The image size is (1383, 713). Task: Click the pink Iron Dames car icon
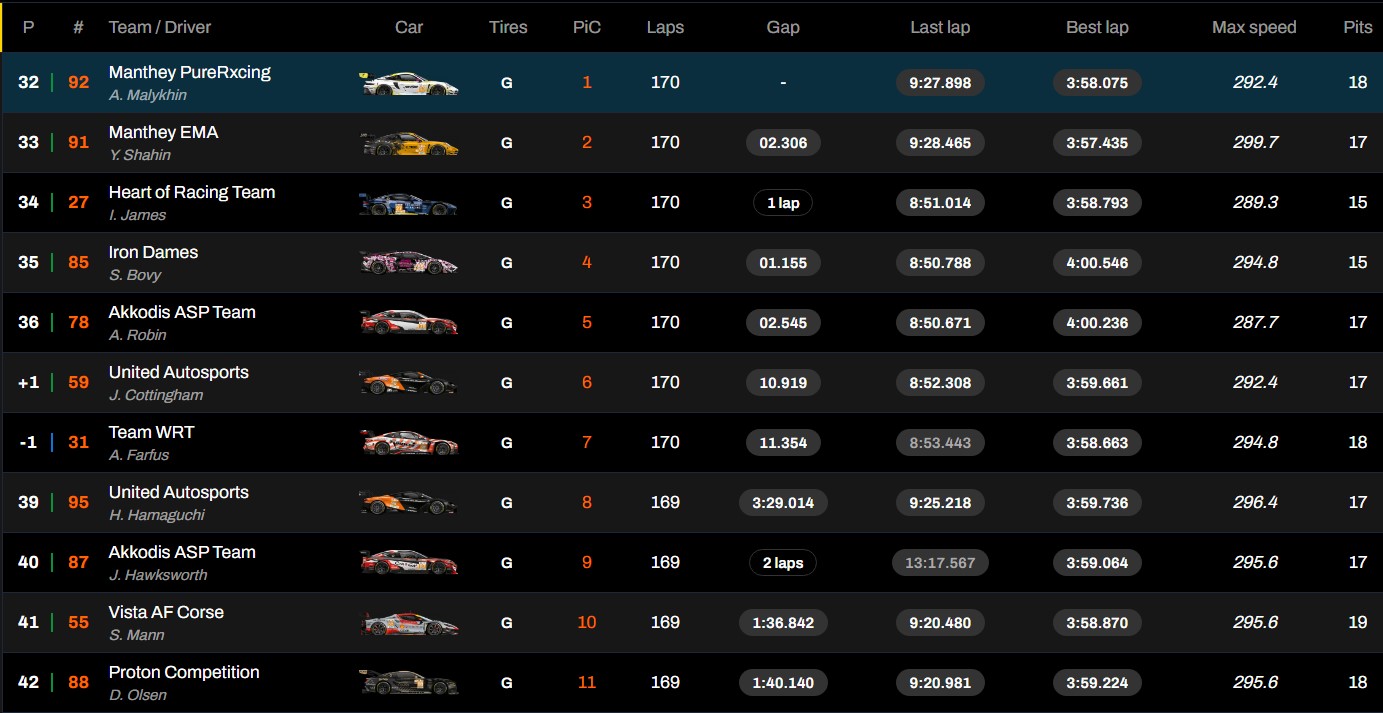409,263
